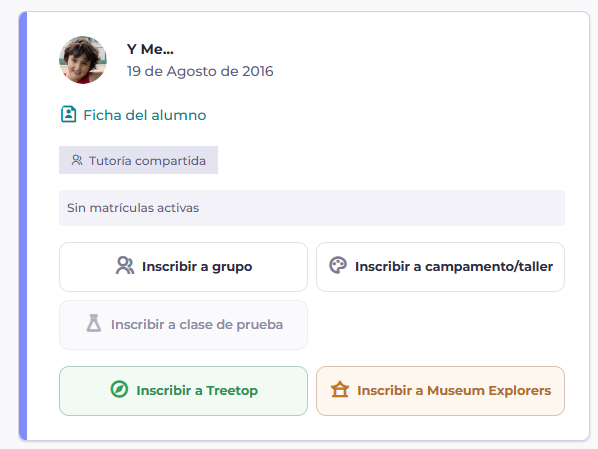Click Inscribir a clase de prueba

(183, 325)
